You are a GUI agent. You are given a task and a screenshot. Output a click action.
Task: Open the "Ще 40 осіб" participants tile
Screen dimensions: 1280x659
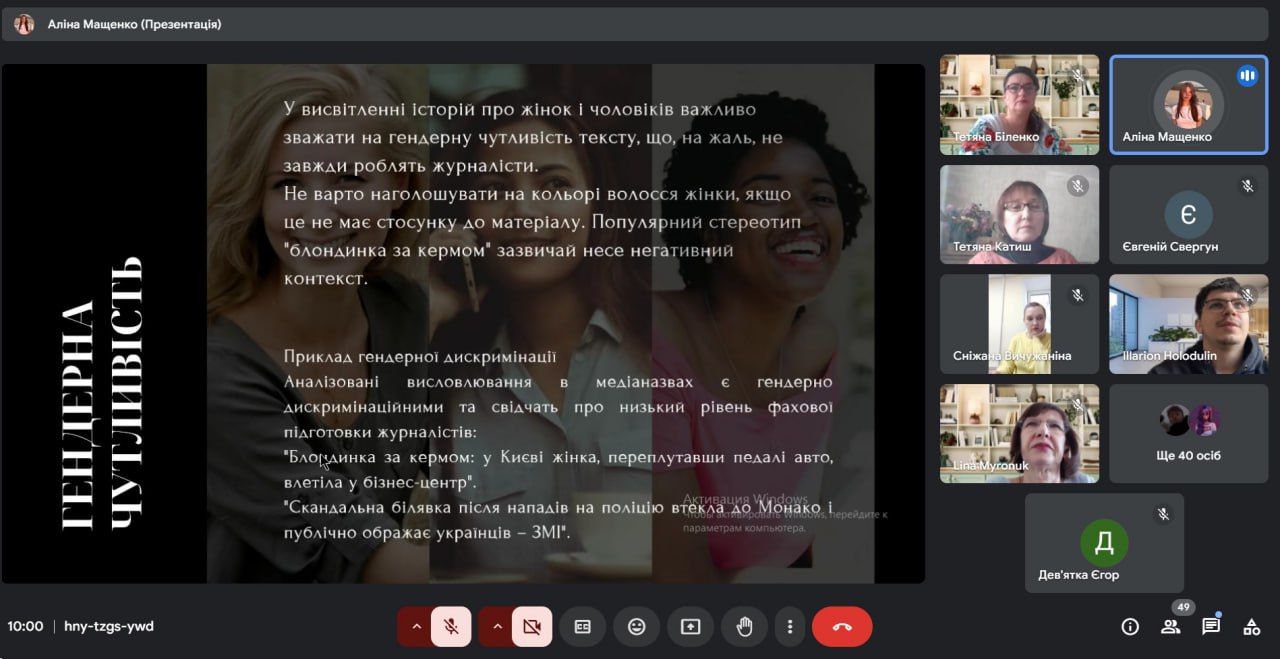[1188, 434]
